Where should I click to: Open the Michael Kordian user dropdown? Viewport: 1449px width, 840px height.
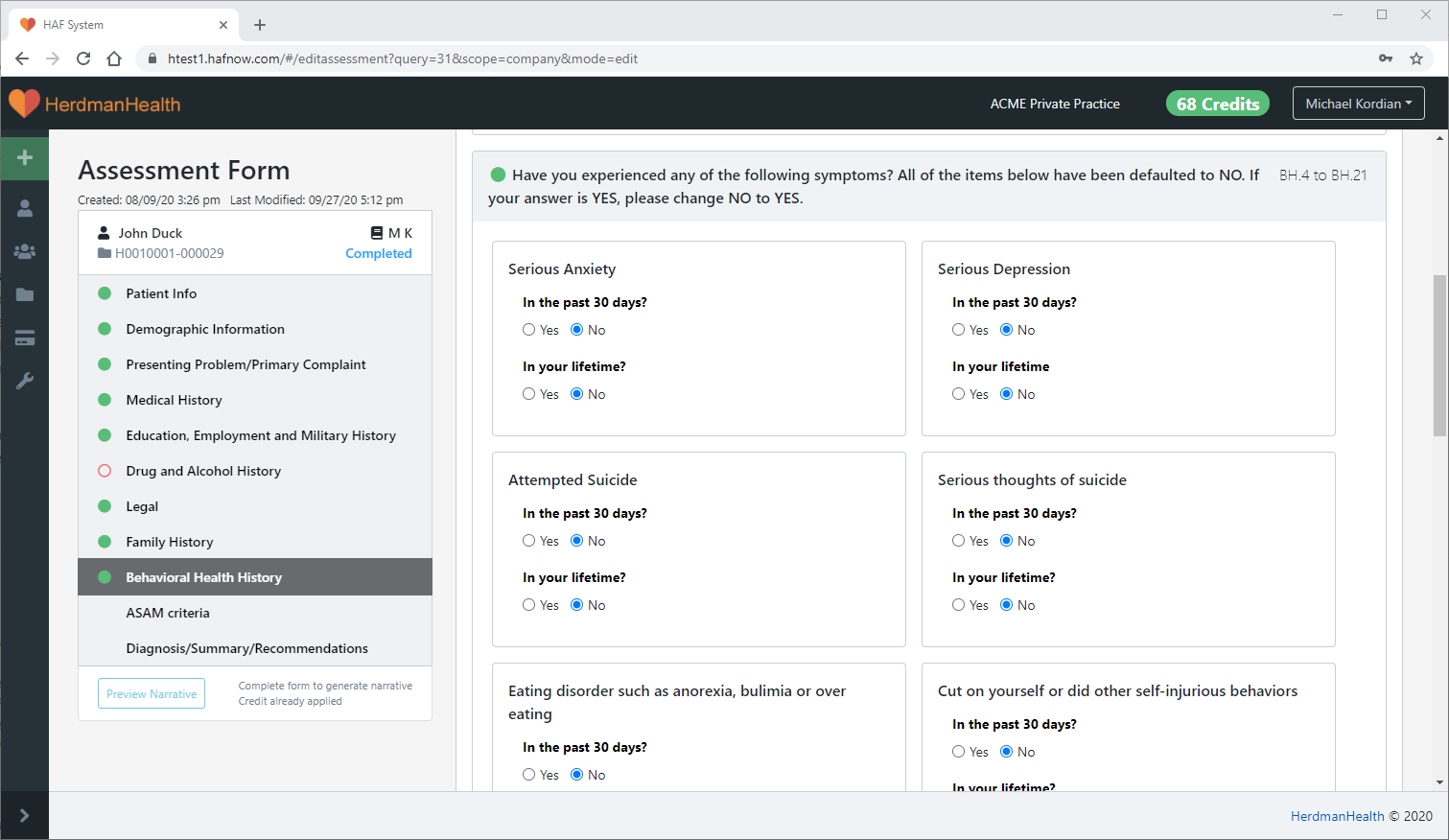click(1358, 104)
